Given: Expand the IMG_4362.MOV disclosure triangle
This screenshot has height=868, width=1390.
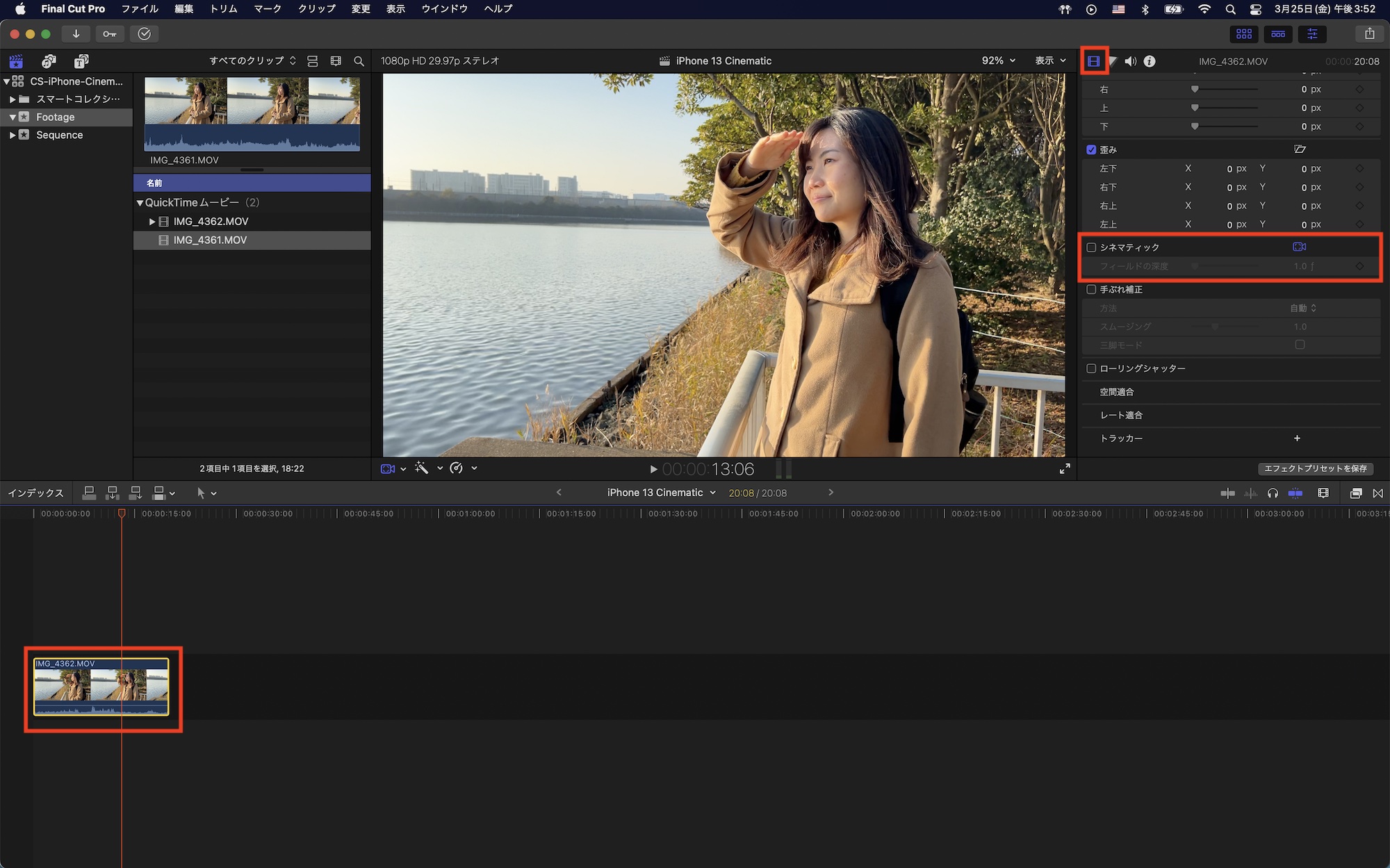Looking at the screenshot, I should [x=152, y=222].
